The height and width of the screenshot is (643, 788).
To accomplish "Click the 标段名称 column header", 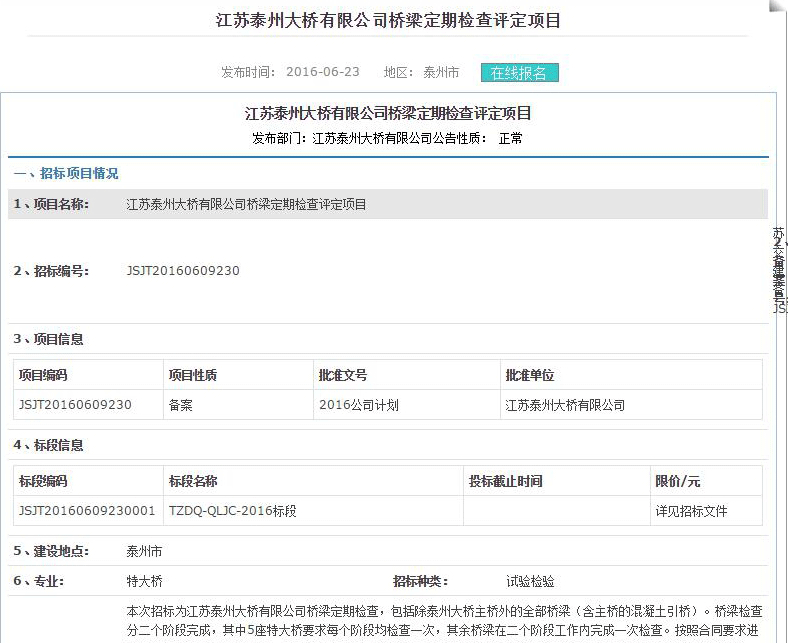I will (x=193, y=481).
